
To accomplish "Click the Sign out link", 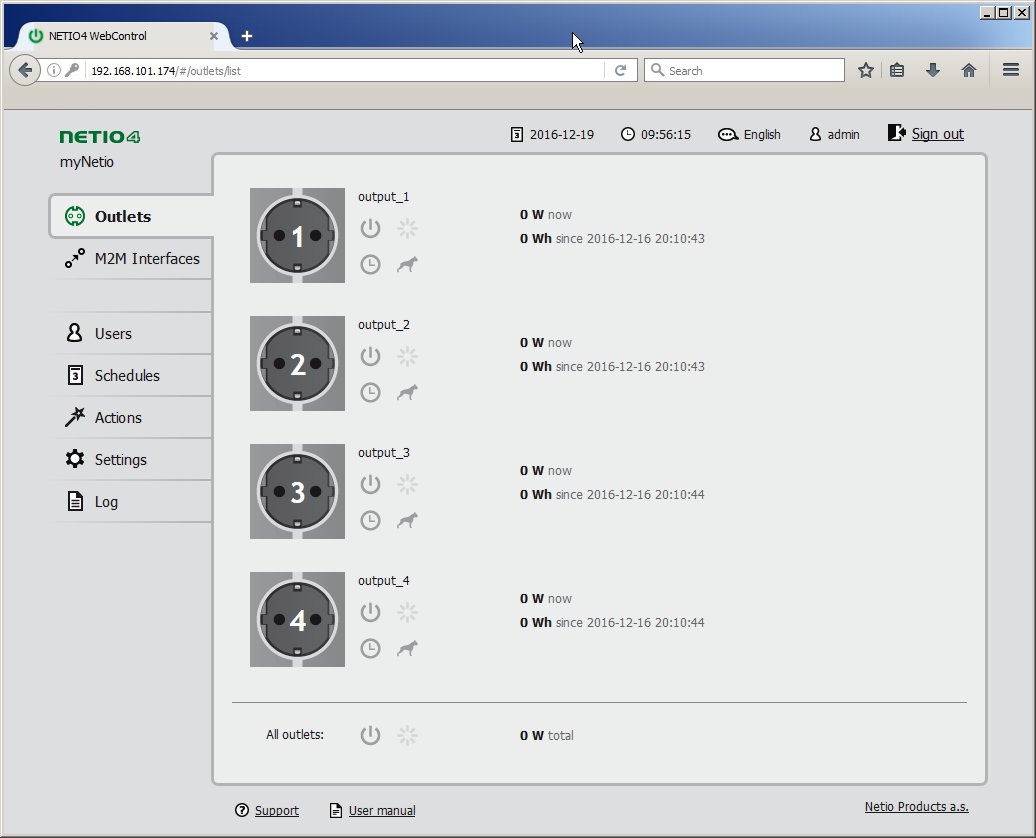I will point(937,134).
